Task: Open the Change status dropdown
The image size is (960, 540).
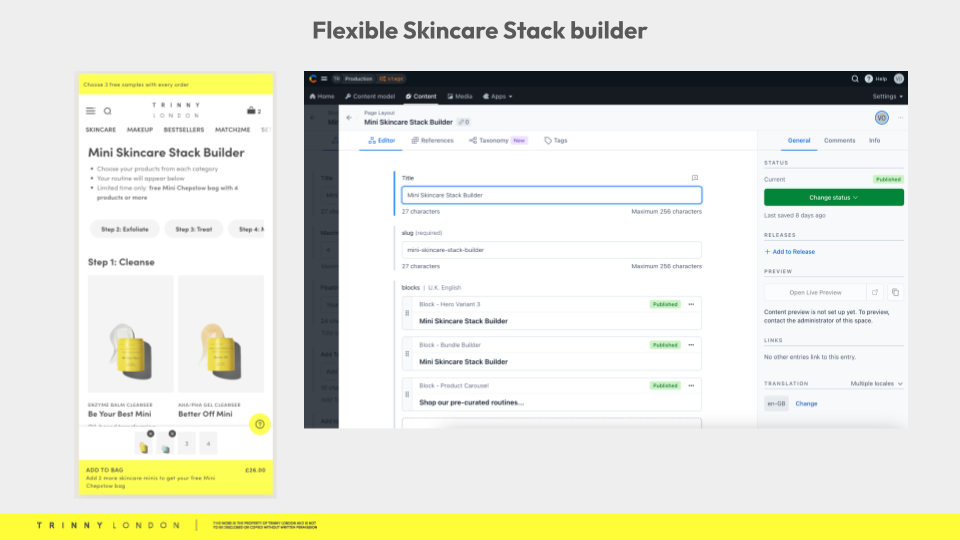Action: [834, 197]
